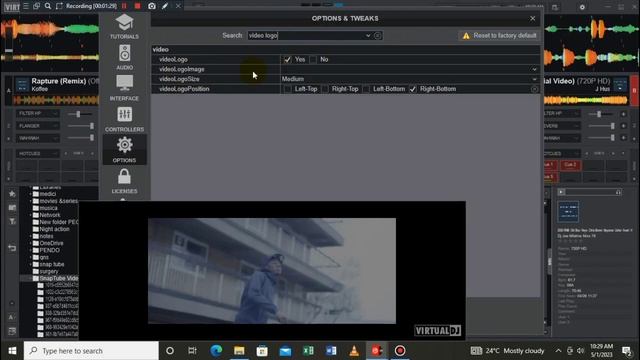
Task: Expand the search history dropdown arrow
Action: point(368,36)
